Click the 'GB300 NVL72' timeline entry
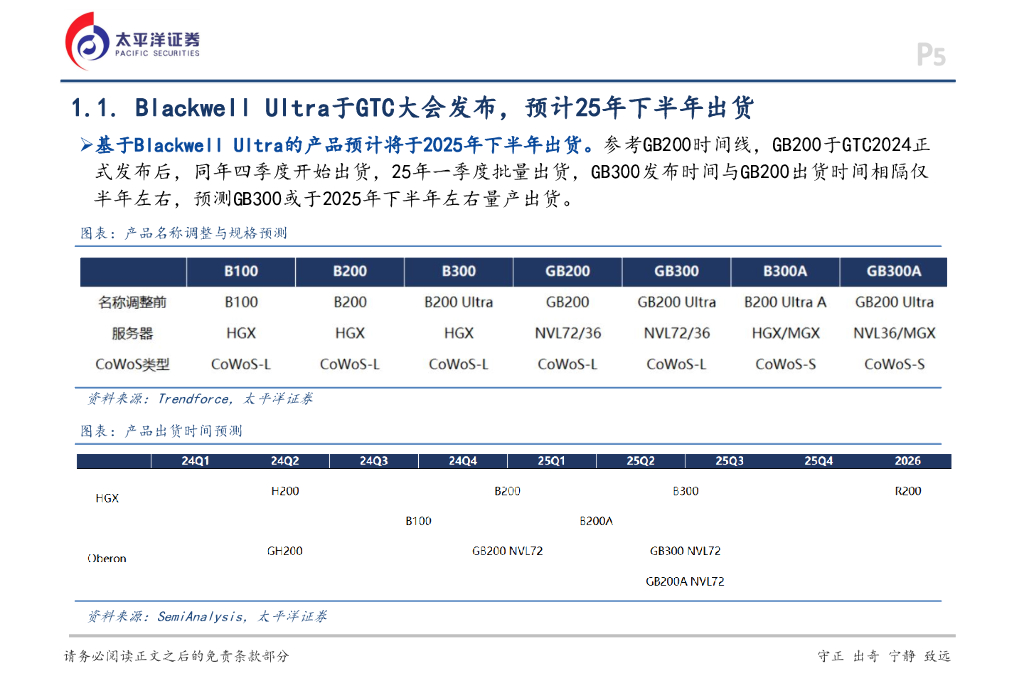Image resolution: width=1024 pixels, height=686 pixels. pyautogui.click(x=685, y=551)
